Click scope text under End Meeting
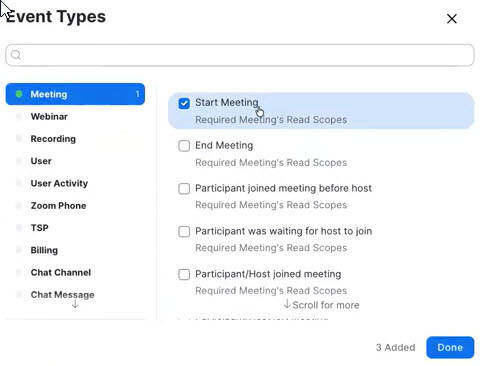 pos(271,163)
